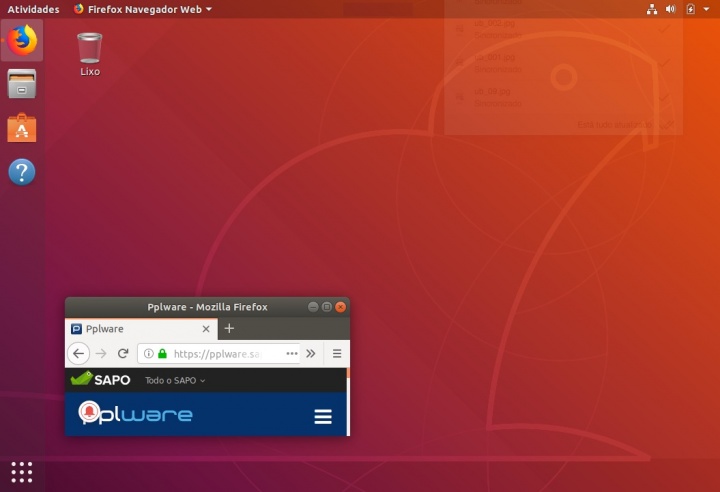Open the Firefox hamburger menu
Image resolution: width=720 pixels, height=492 pixels.
(337, 353)
